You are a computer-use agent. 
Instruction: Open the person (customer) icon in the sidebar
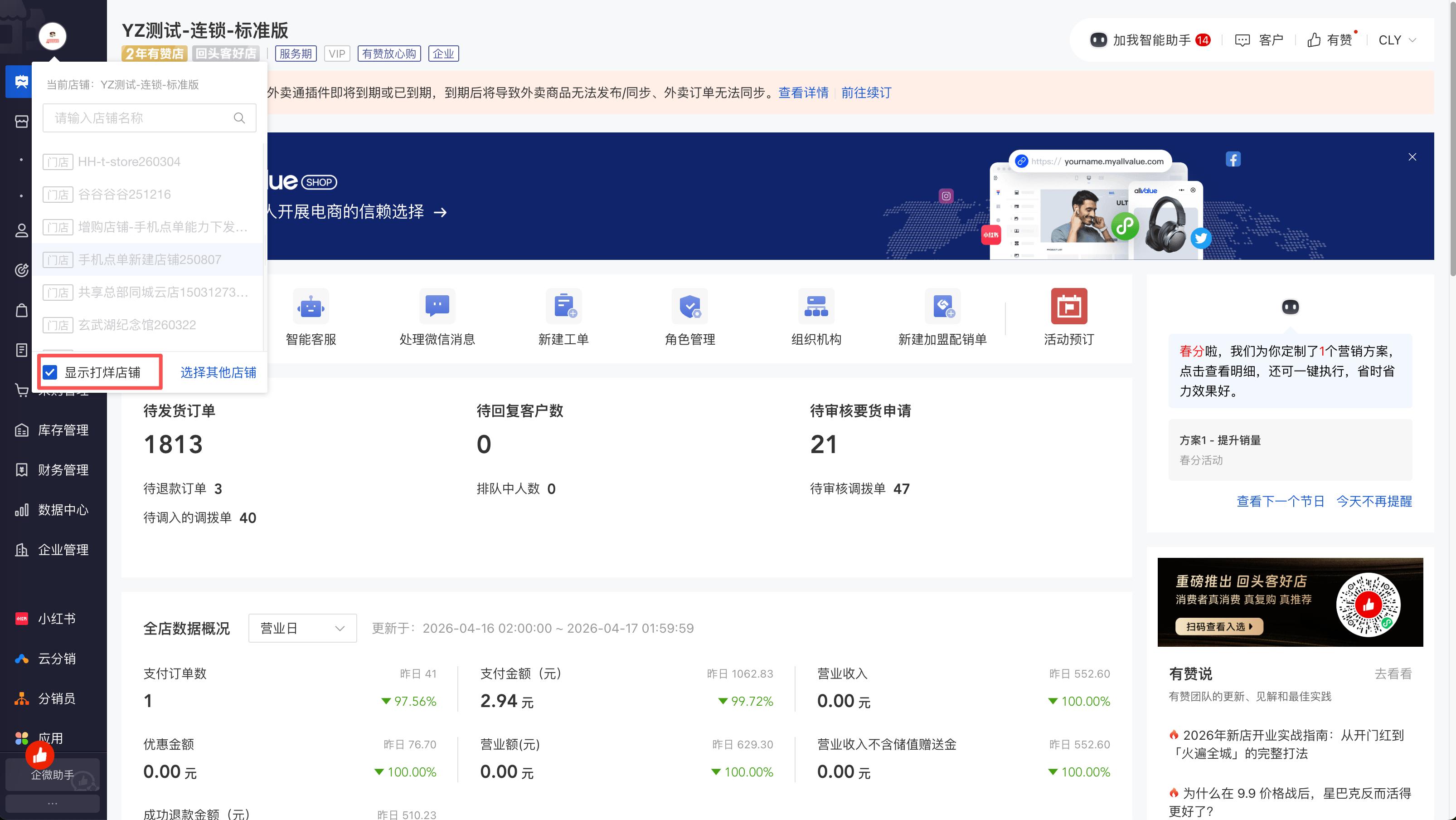21,230
